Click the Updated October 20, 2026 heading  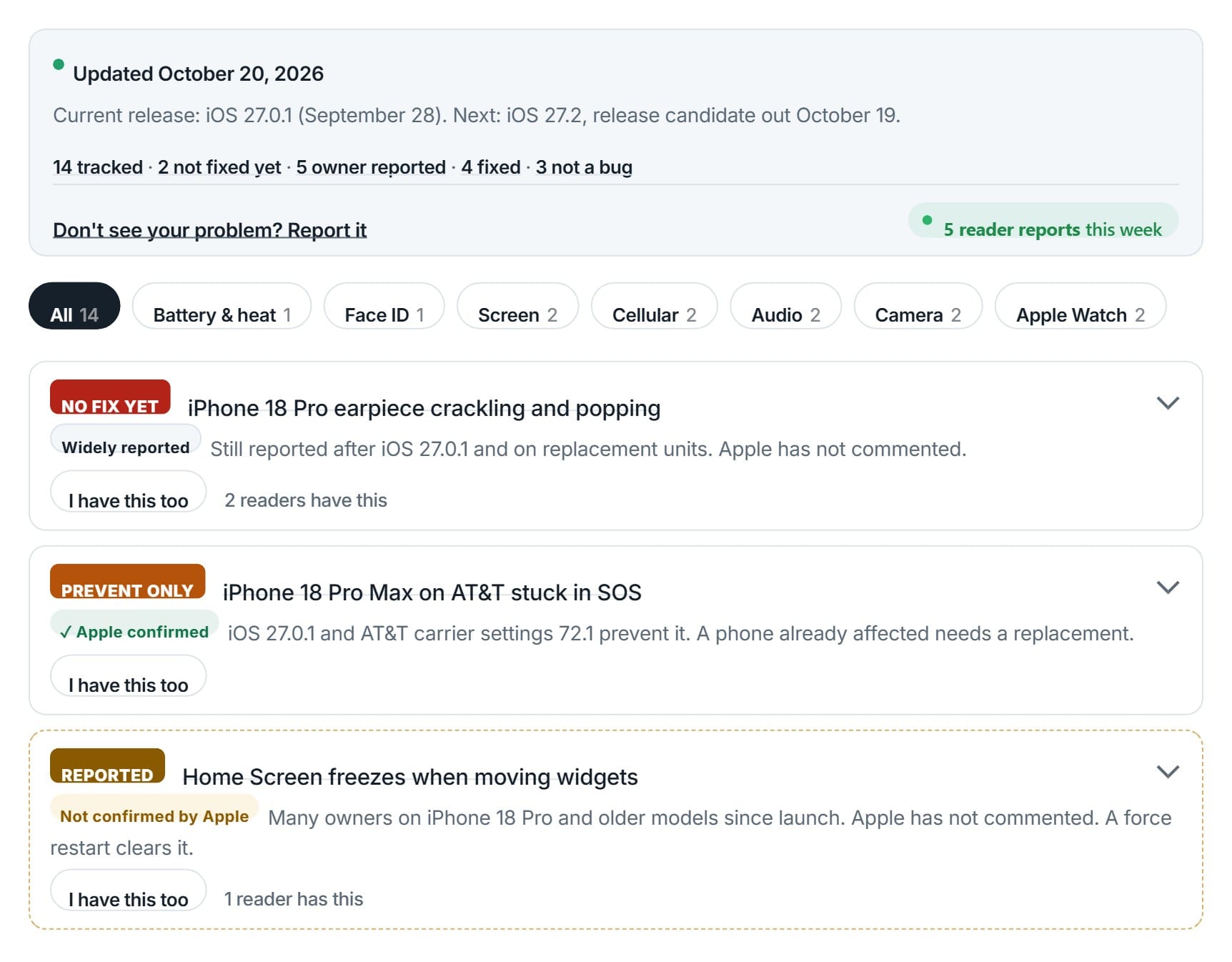pyautogui.click(x=198, y=74)
